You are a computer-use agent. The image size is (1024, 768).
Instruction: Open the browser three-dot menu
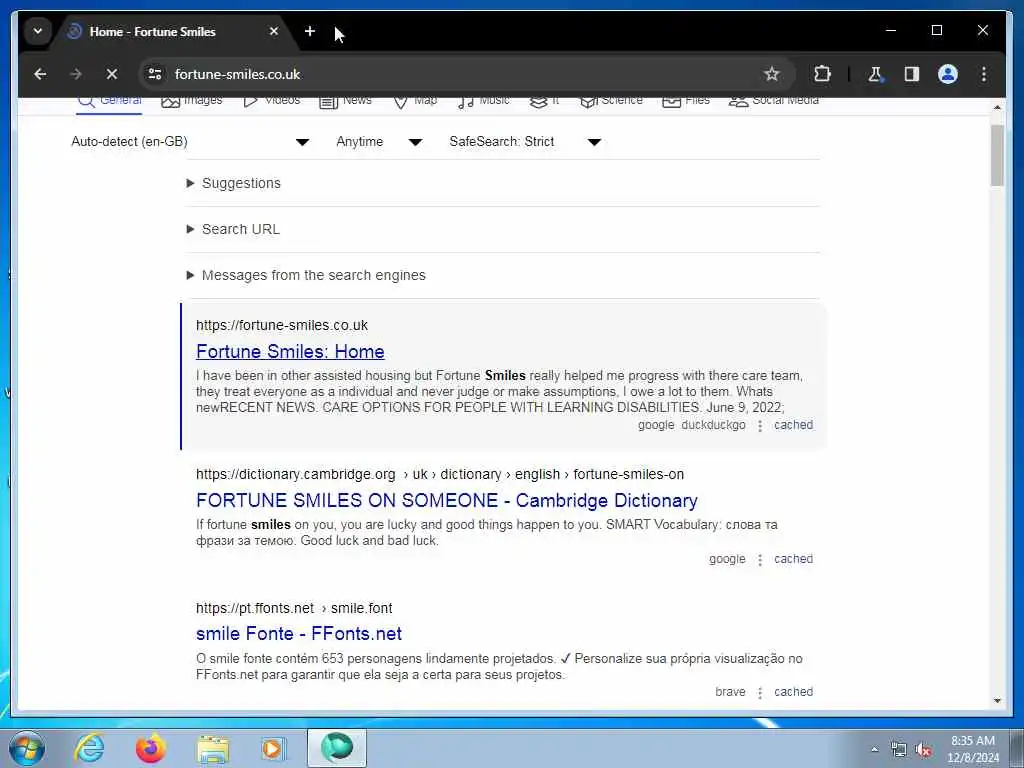tap(984, 74)
